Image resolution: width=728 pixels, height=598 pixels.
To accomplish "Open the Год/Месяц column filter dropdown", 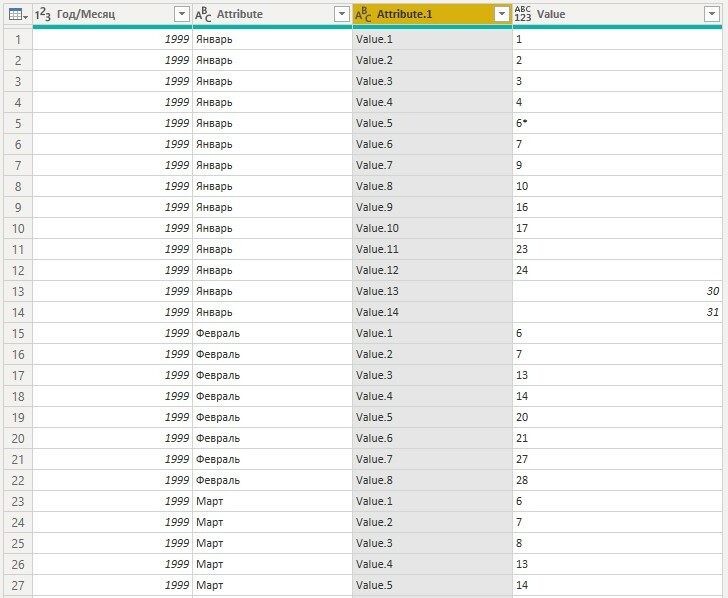I will coord(182,14).
